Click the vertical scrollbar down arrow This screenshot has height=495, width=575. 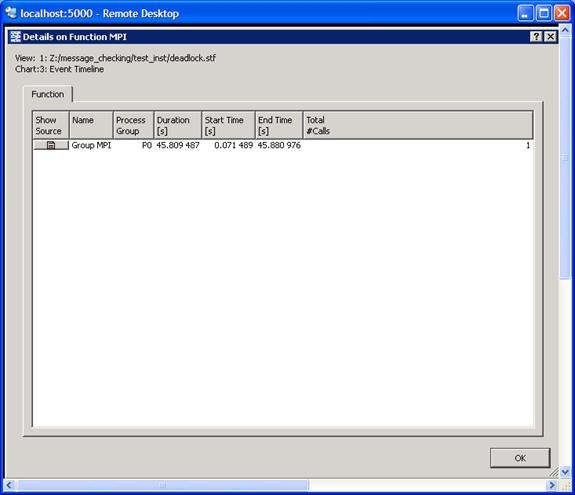click(565, 472)
